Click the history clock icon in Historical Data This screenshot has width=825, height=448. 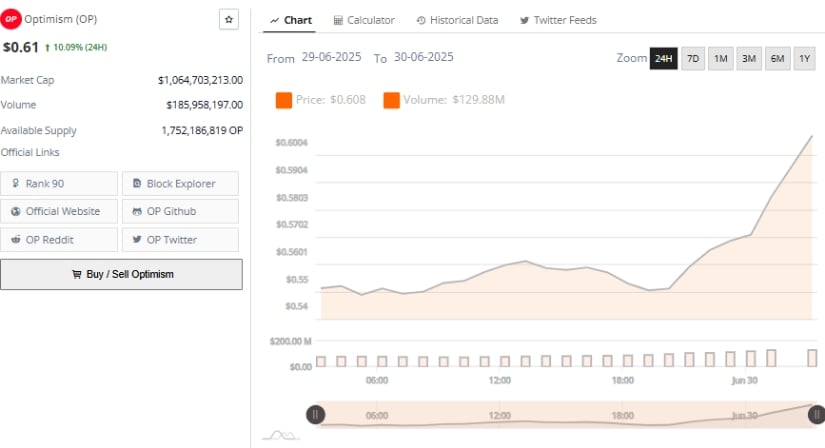point(421,21)
